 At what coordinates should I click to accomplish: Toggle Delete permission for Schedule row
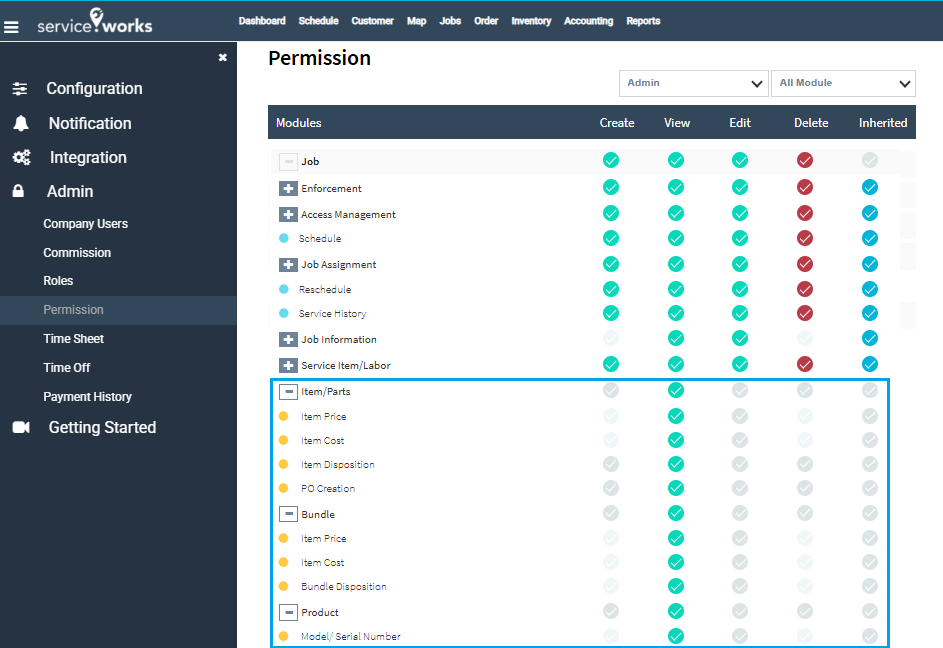point(805,238)
